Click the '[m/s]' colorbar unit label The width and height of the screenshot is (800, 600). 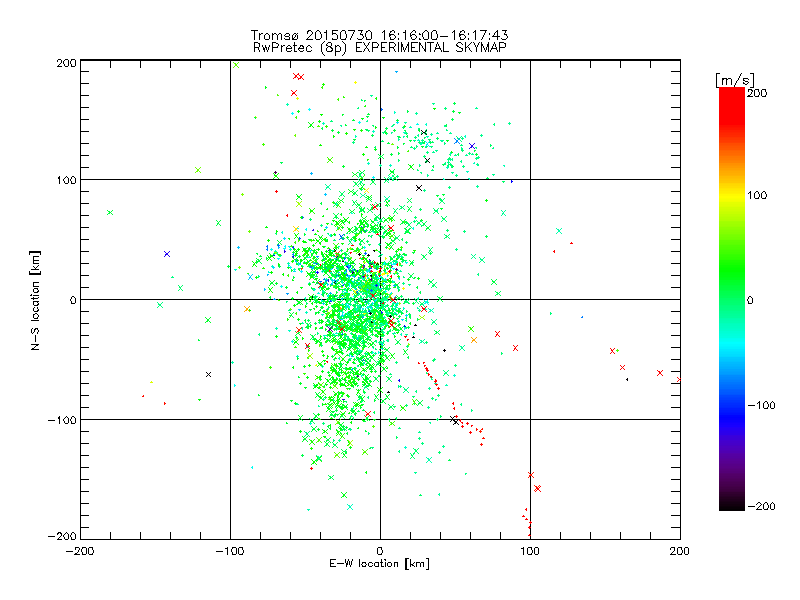735,80
